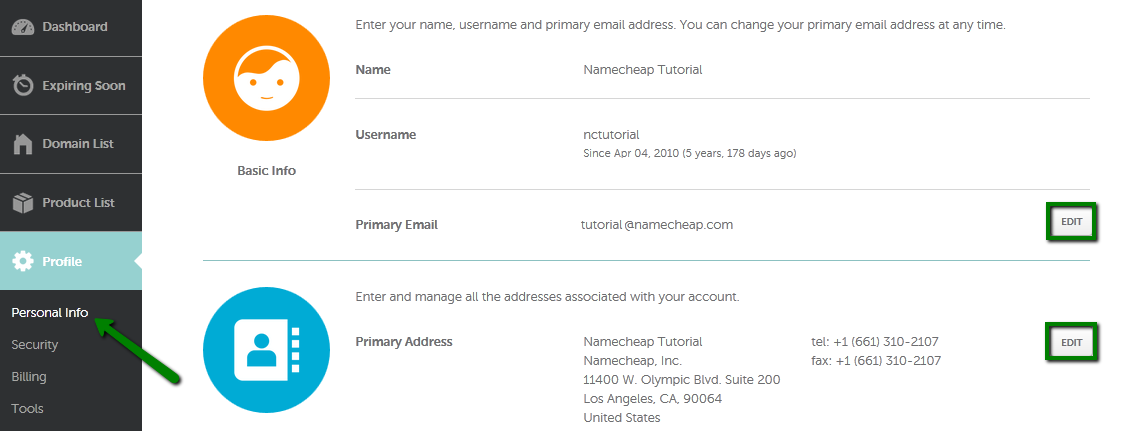This screenshot has height=431, width=1132.
Task: Click the tutorial@namecheap.com email text
Action: [x=657, y=225]
